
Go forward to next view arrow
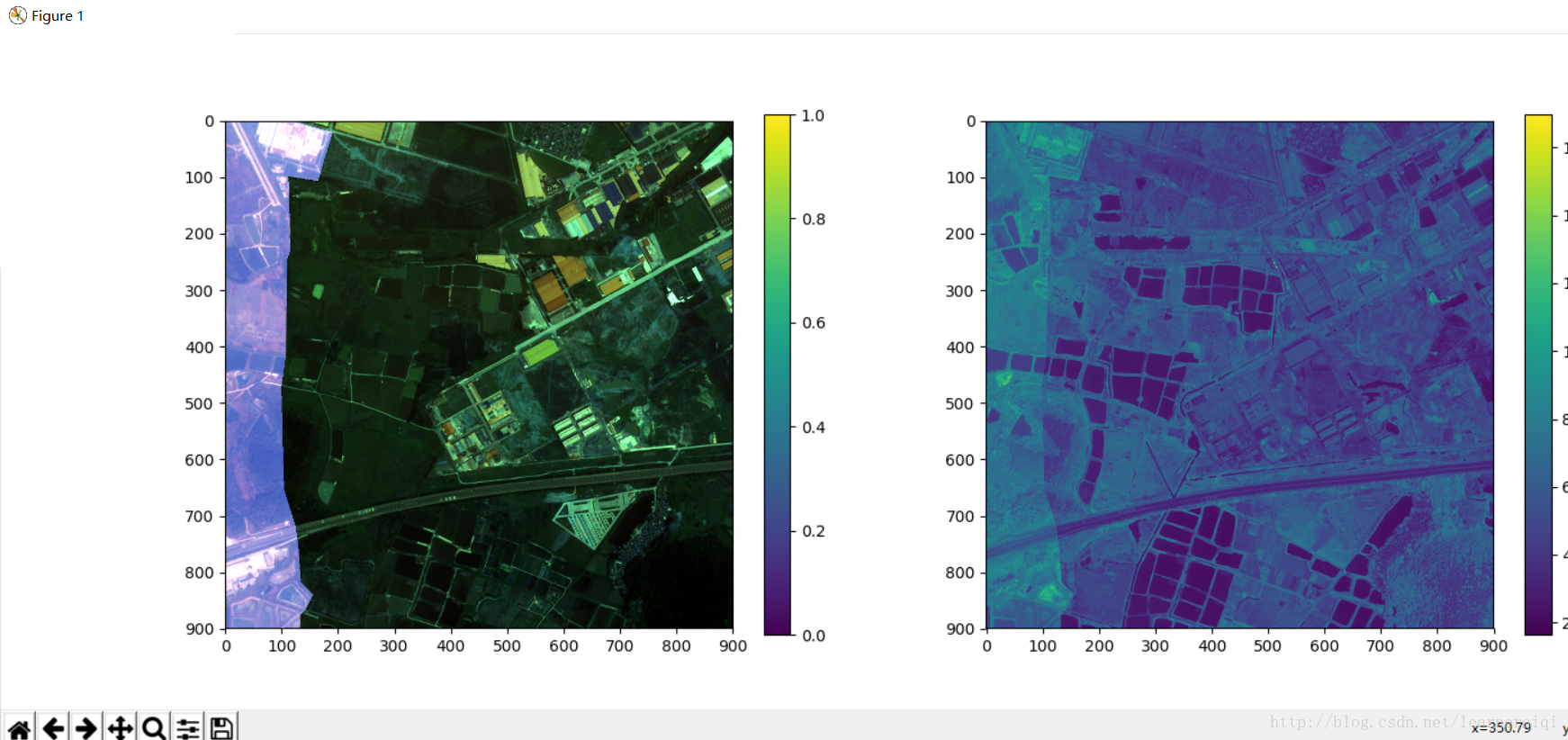[x=86, y=727]
